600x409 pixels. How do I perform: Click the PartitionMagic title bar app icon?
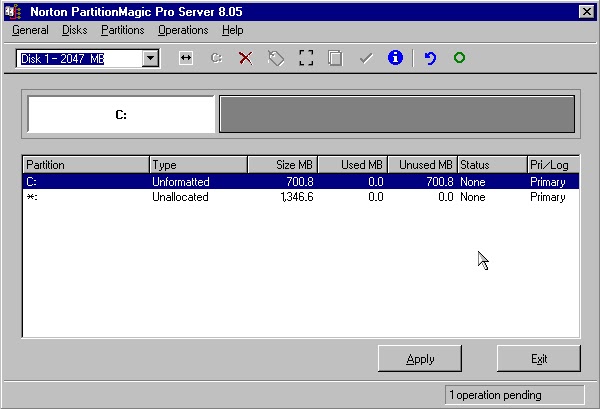pyautogui.click(x=13, y=11)
